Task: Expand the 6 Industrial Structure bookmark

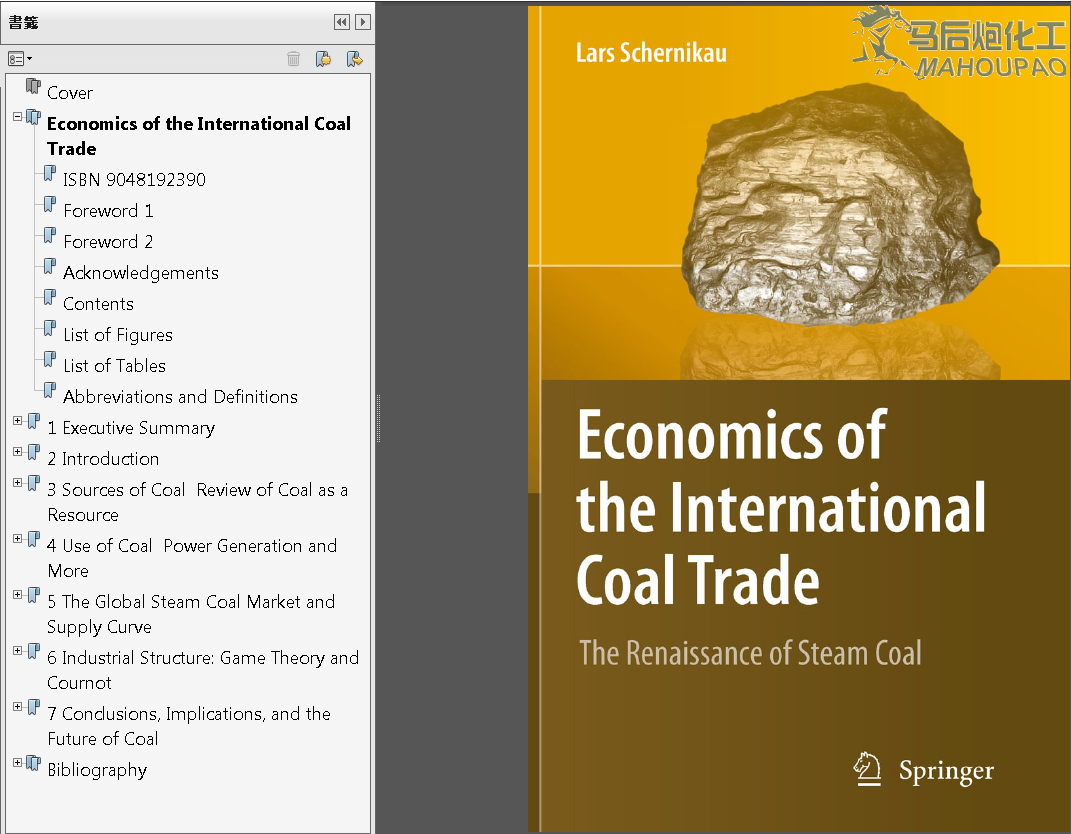Action: [x=18, y=651]
